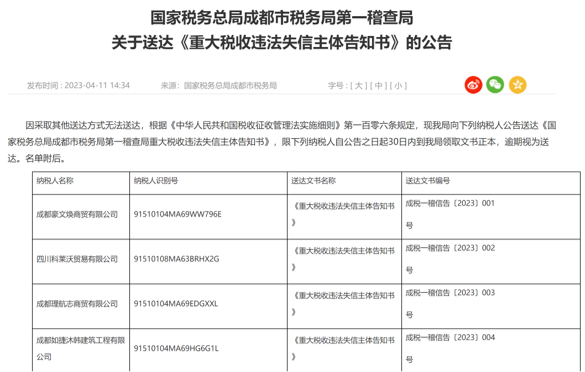585x372 pixels.
Task: Click column header 纳税人识别号
Action: point(156,181)
